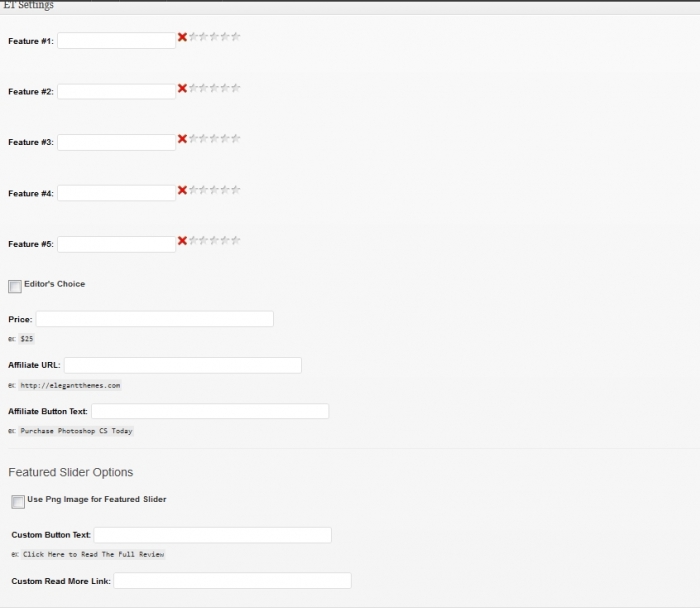Give Feature #2 a one-star rating

tap(194, 88)
